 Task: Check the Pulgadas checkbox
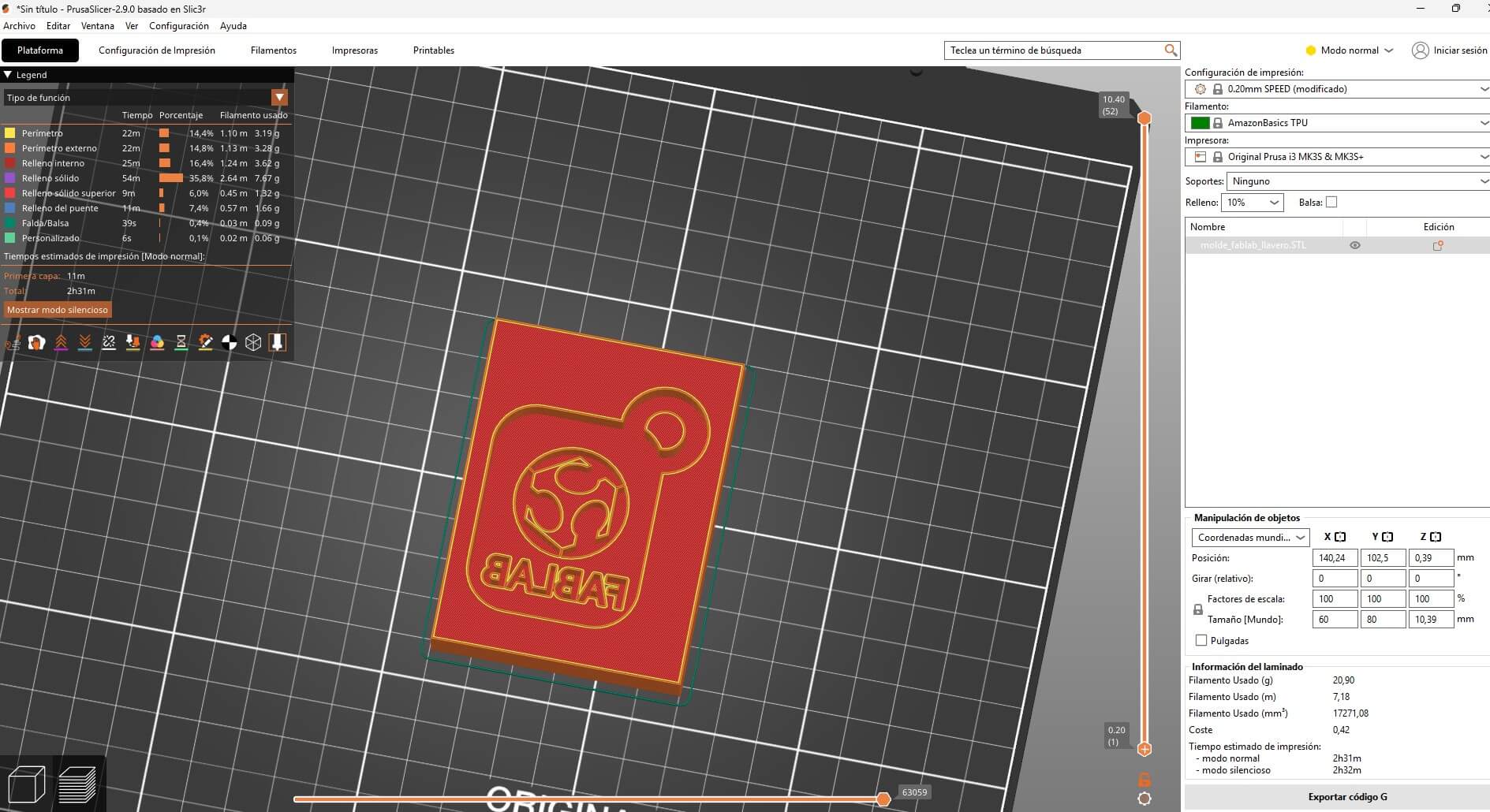pyautogui.click(x=1201, y=640)
